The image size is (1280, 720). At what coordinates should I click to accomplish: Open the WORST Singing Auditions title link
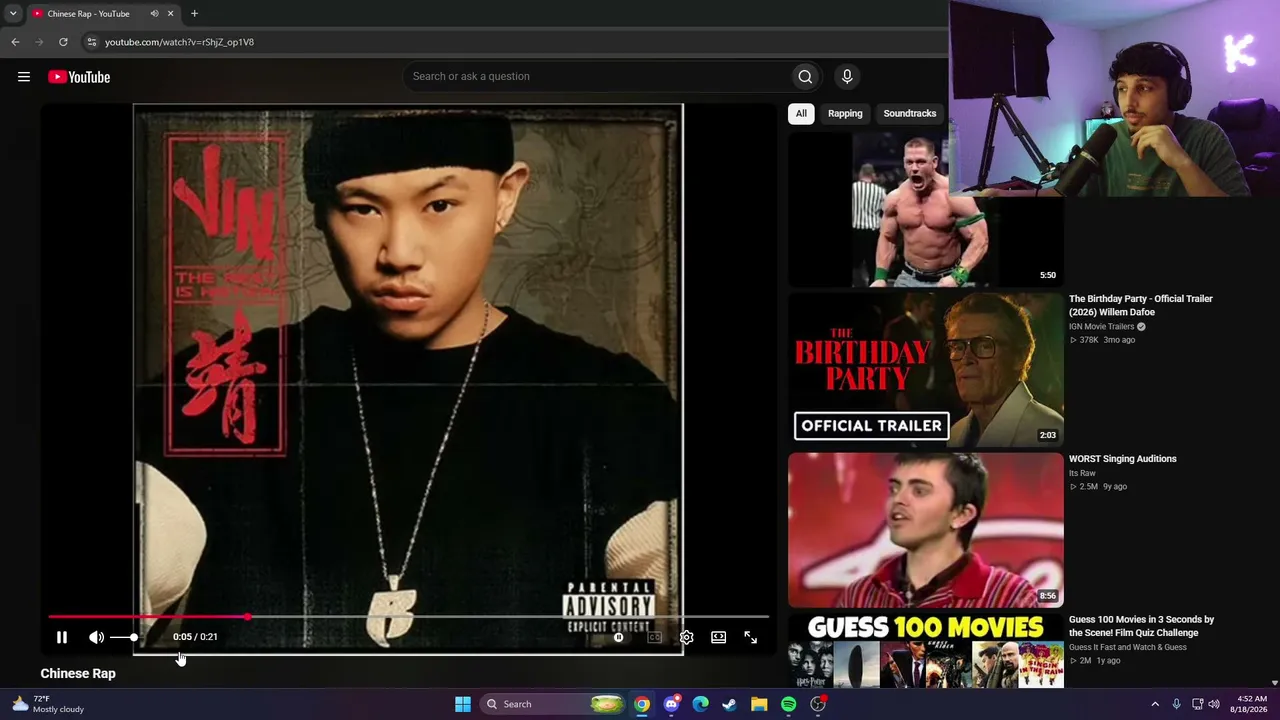point(1123,459)
